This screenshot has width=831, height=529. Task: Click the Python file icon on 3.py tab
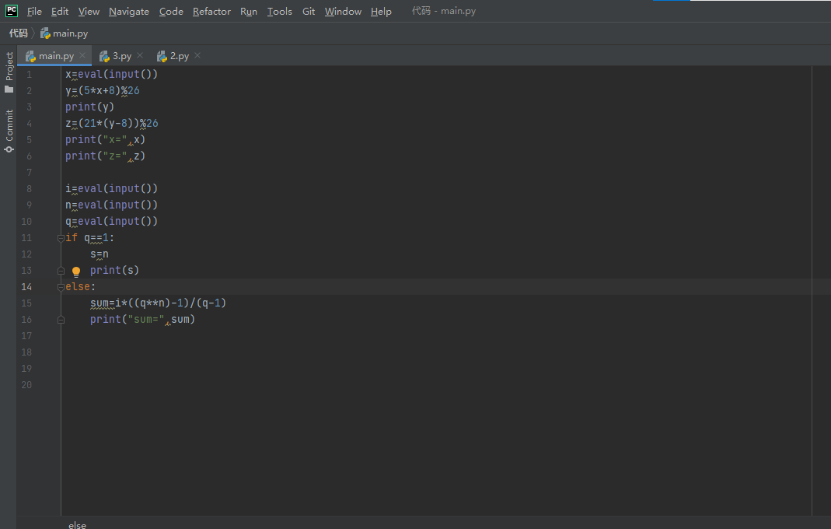click(x=105, y=56)
